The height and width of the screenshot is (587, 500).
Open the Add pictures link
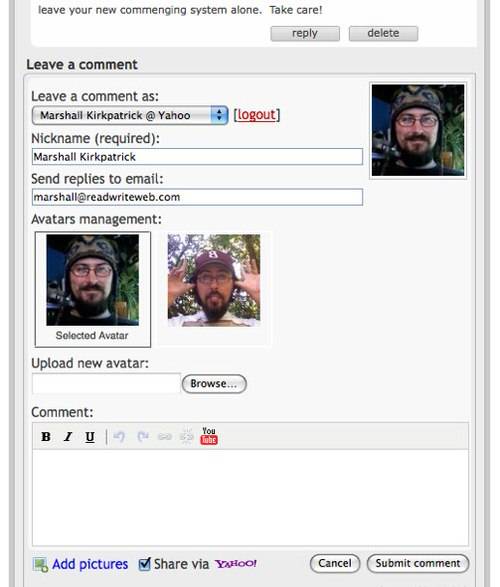[90, 564]
